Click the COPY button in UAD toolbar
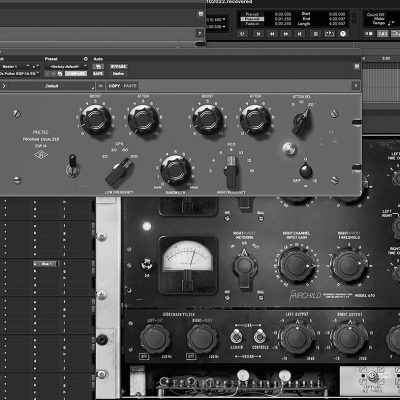The image size is (400, 400). click(114, 86)
